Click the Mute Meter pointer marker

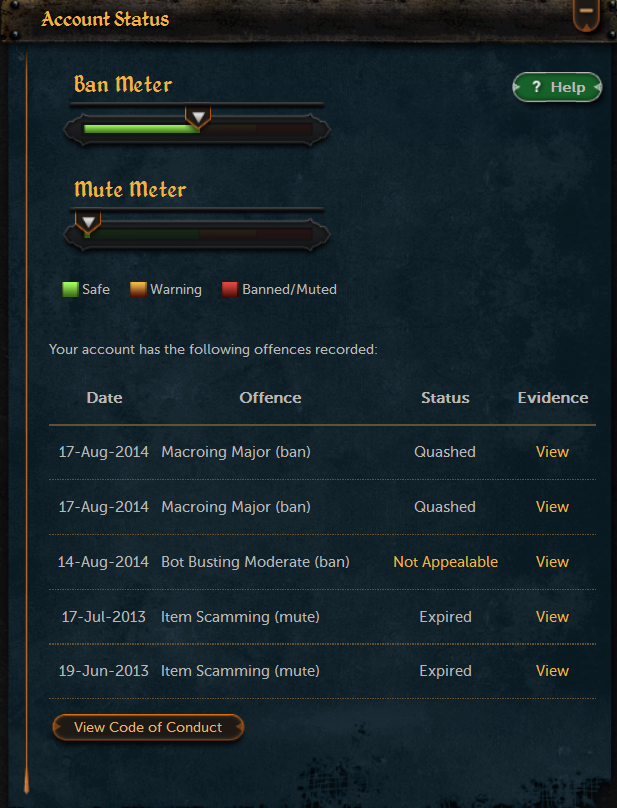[88, 222]
